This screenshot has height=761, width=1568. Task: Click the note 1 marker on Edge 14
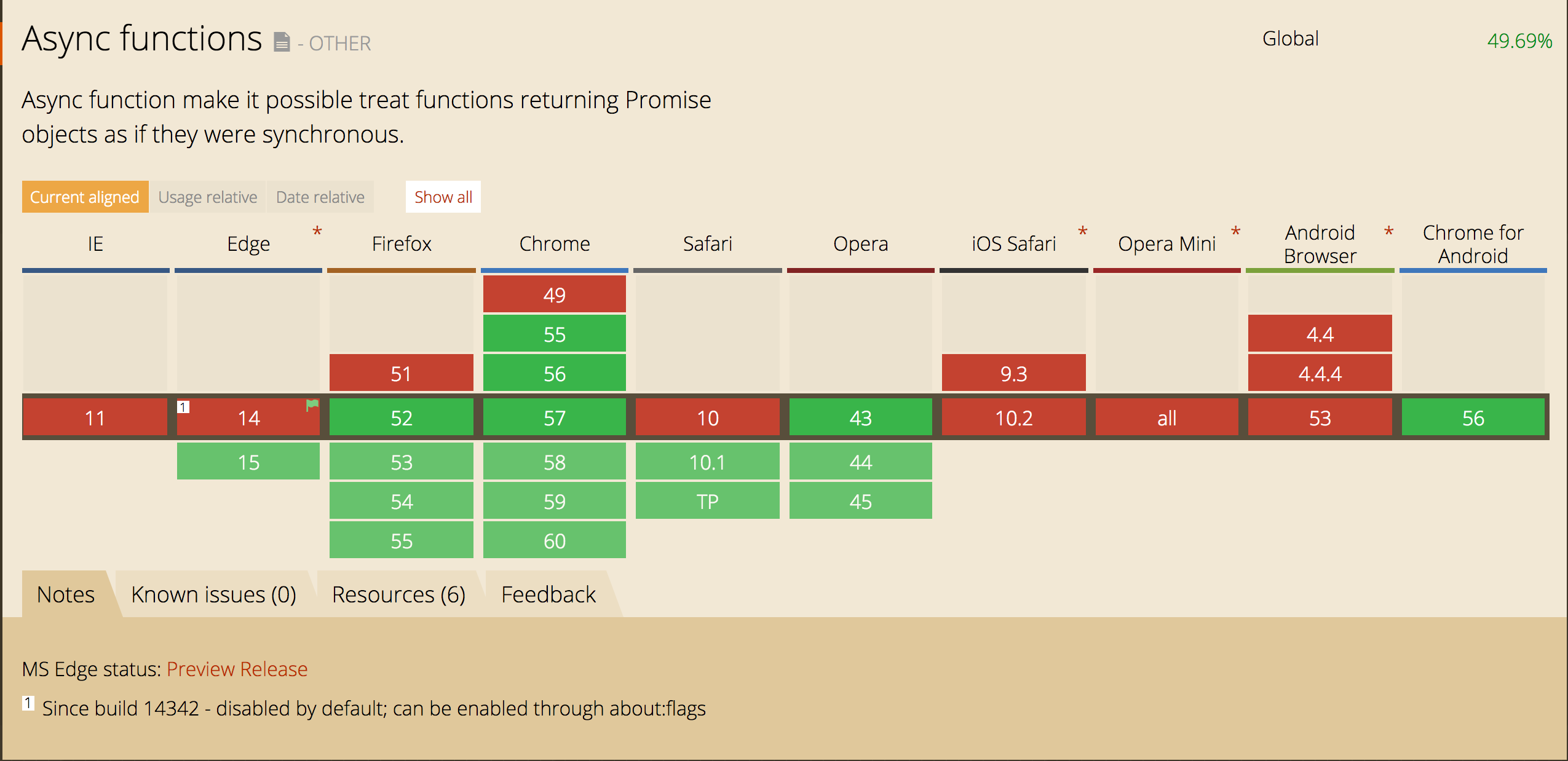[183, 407]
